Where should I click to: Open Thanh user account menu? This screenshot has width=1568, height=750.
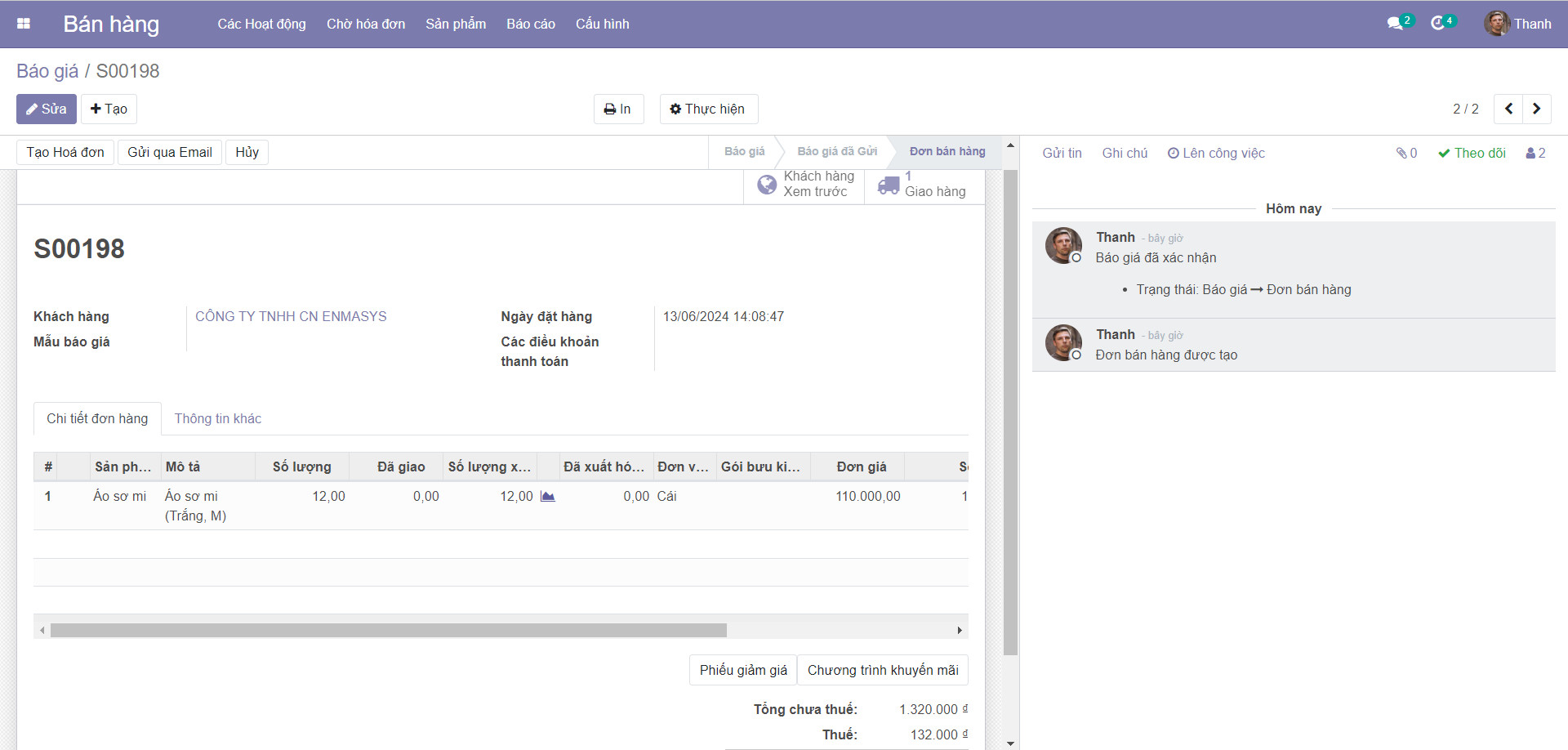1518,24
